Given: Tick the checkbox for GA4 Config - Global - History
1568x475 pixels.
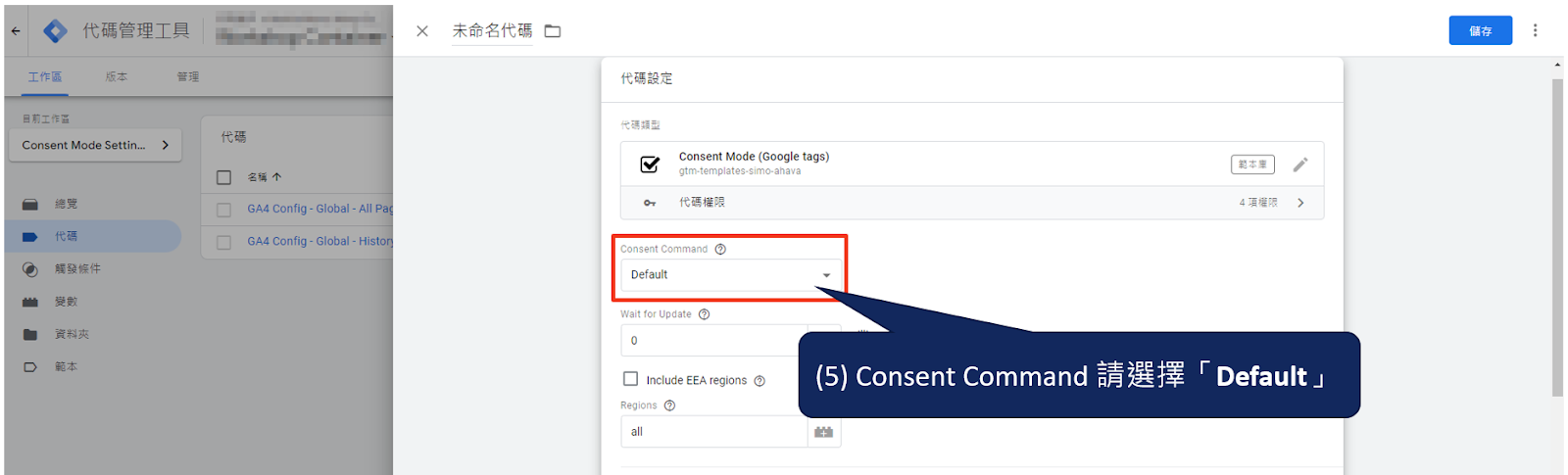Looking at the screenshot, I should pyautogui.click(x=223, y=242).
